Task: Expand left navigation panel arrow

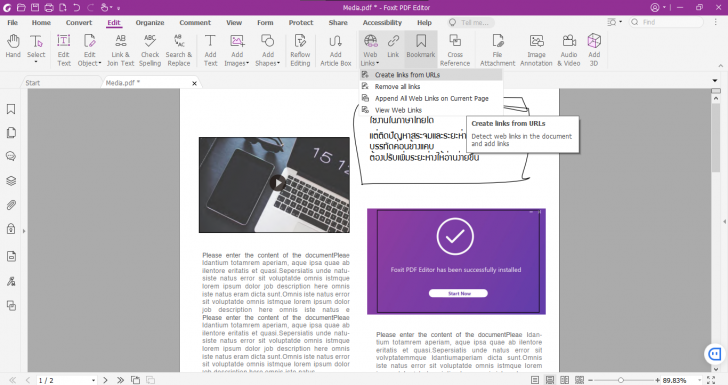Action: click(24, 231)
